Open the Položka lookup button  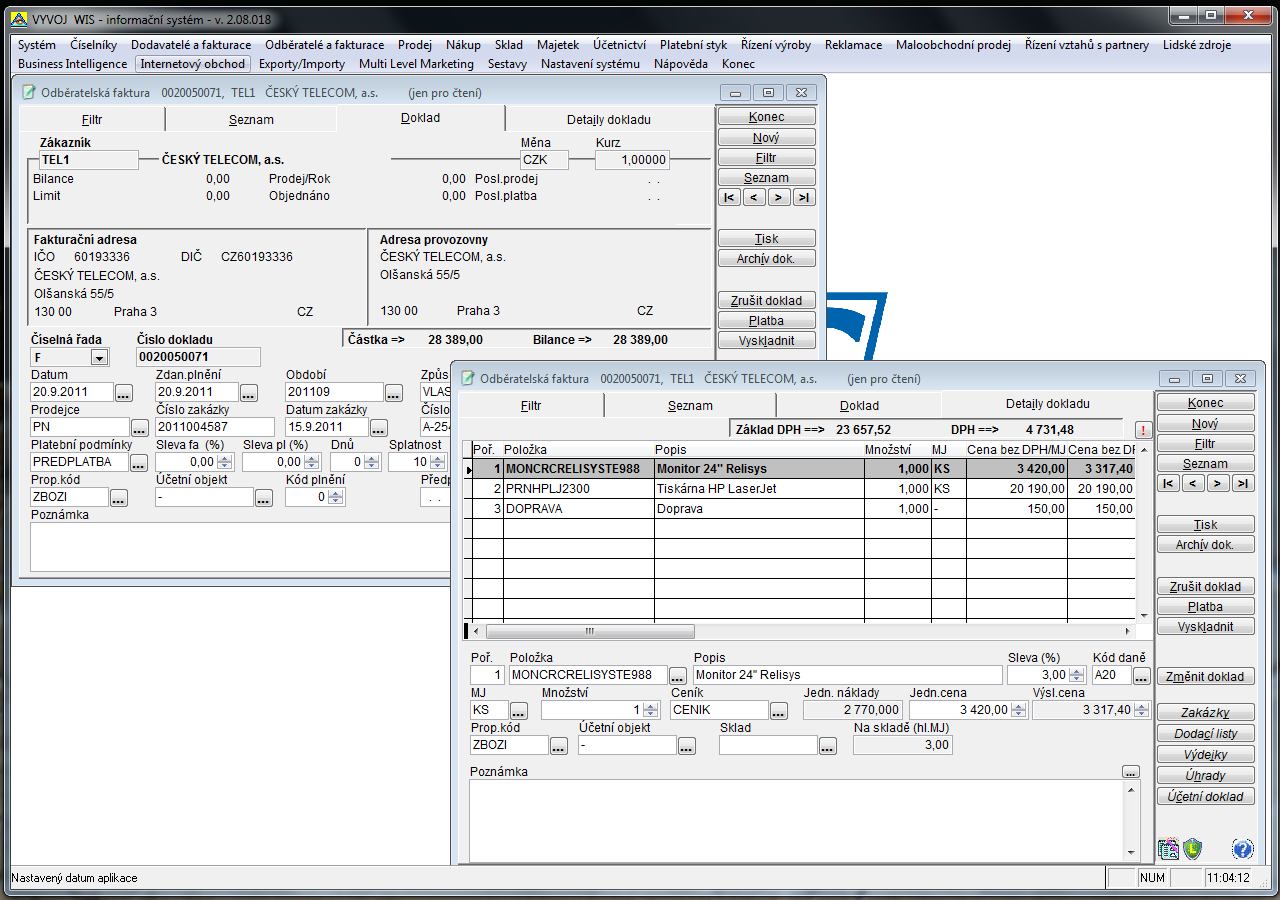678,675
